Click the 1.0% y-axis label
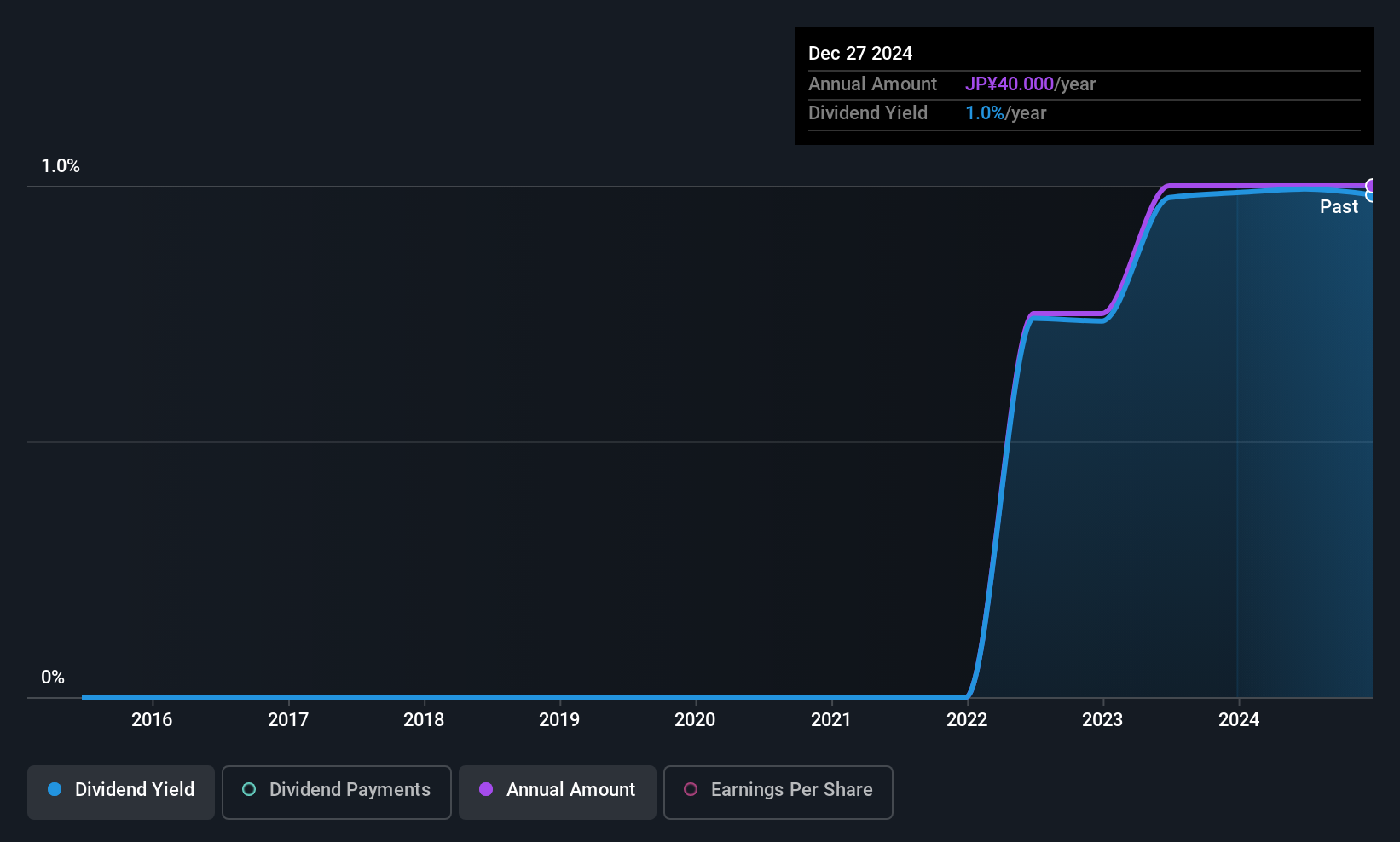This screenshot has width=1400, height=842. coord(61,166)
